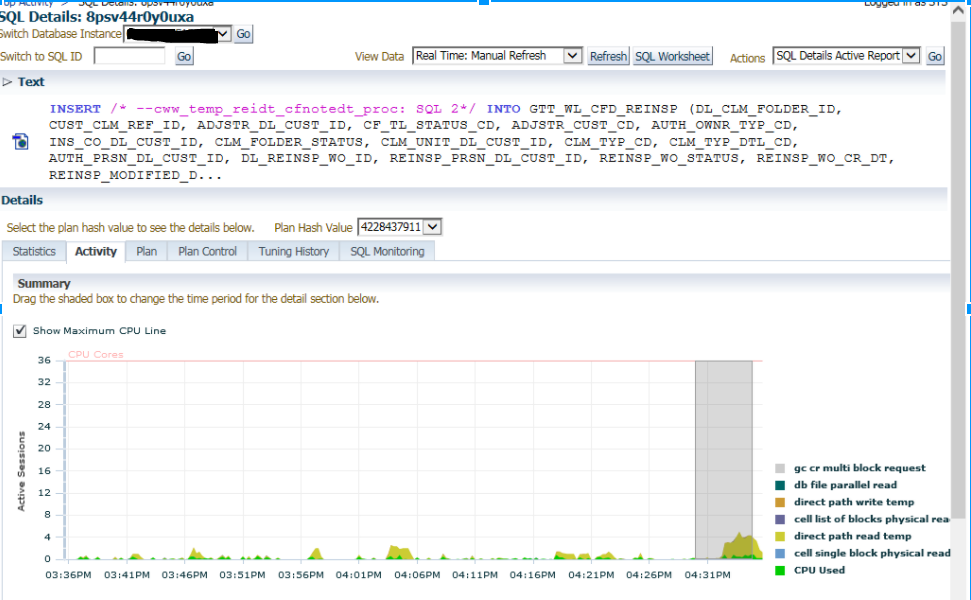Open SQL Worksheet

pyautogui.click(x=673, y=56)
